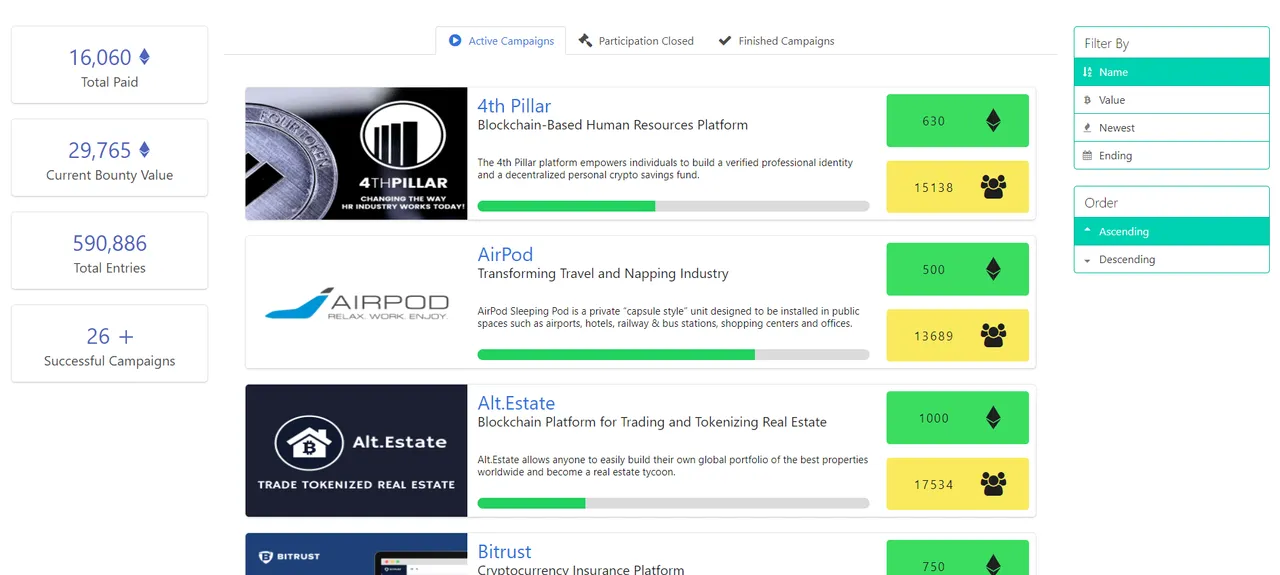Click the AirPod progress bar

coord(673,354)
